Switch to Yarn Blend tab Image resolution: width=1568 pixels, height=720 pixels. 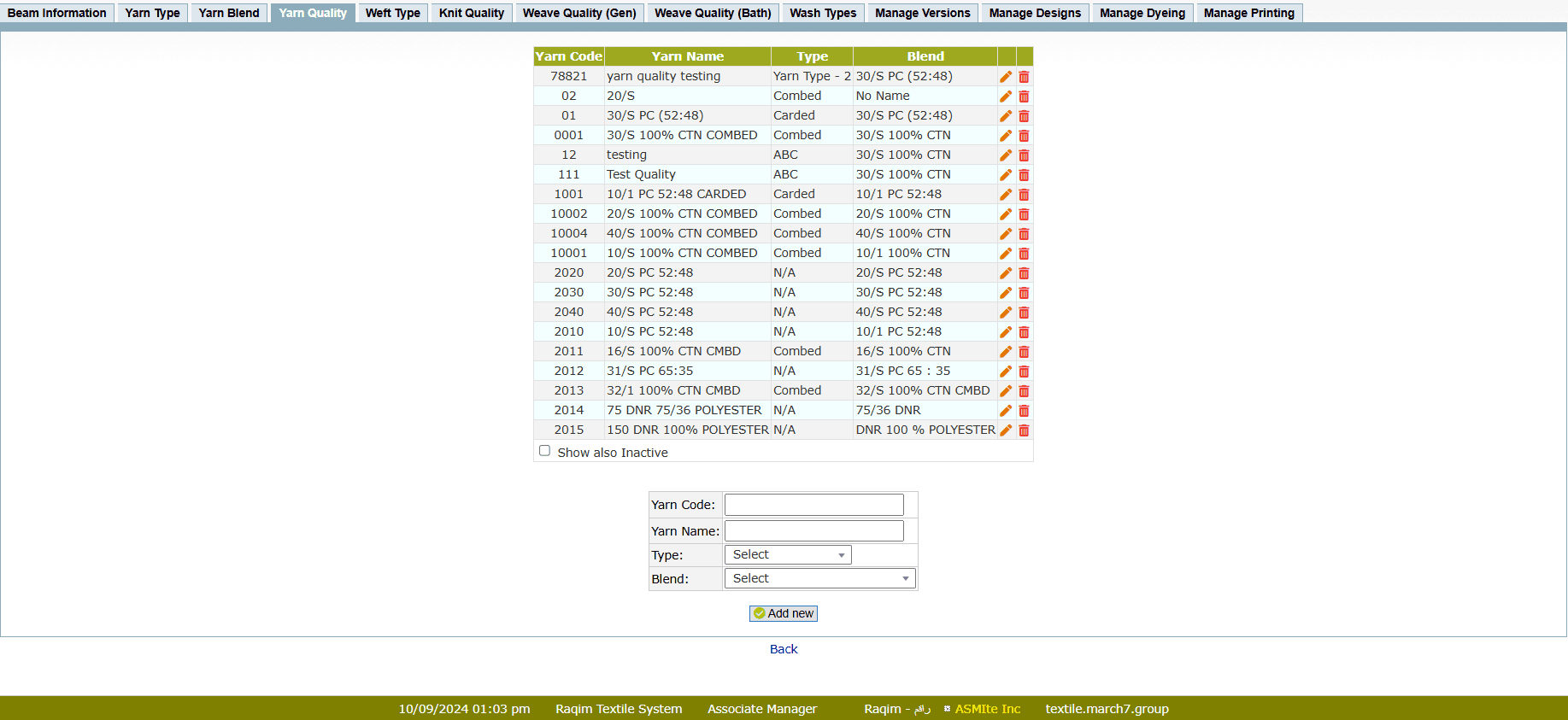point(228,13)
